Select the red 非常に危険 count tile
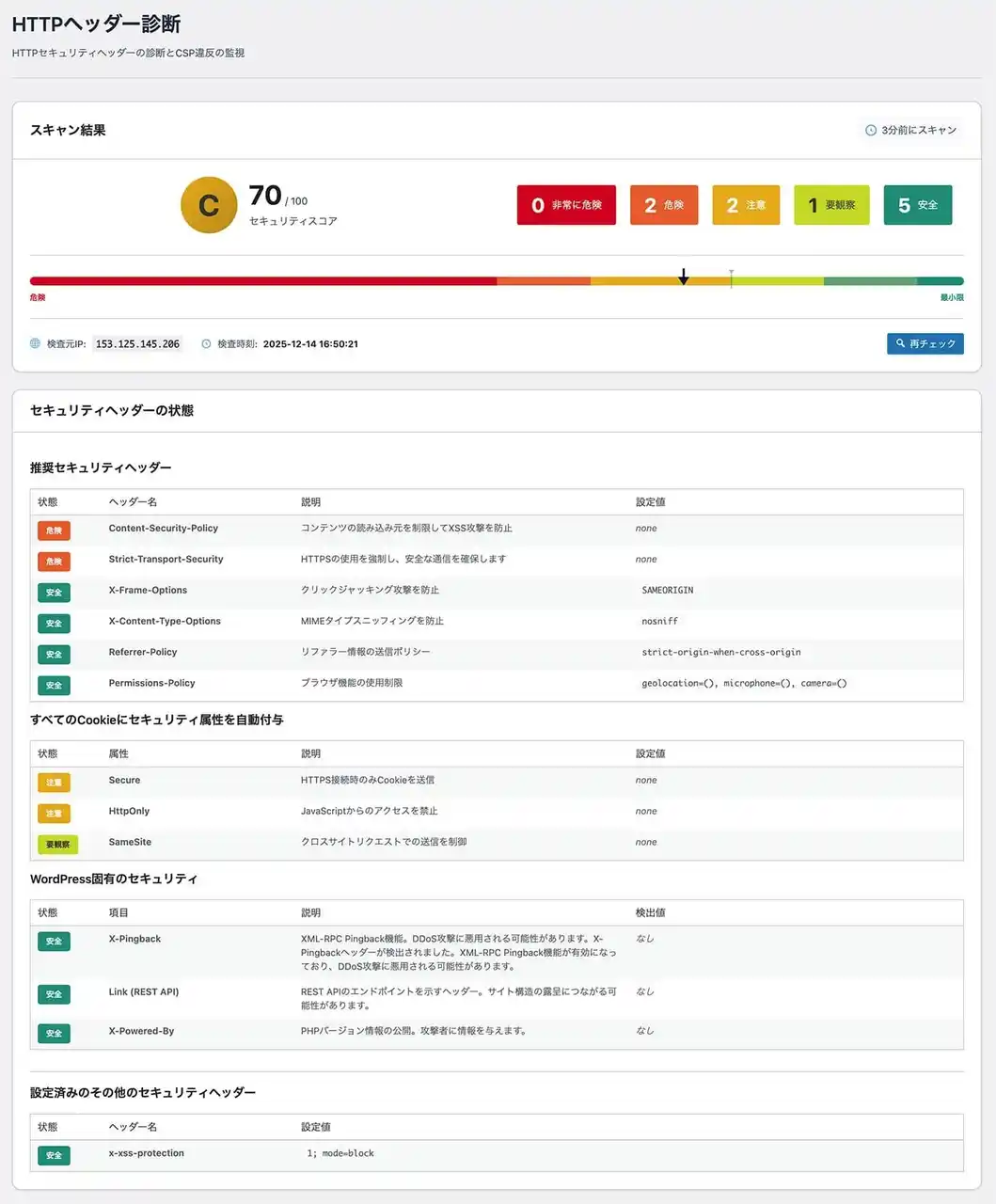996x1204 pixels. coord(566,205)
